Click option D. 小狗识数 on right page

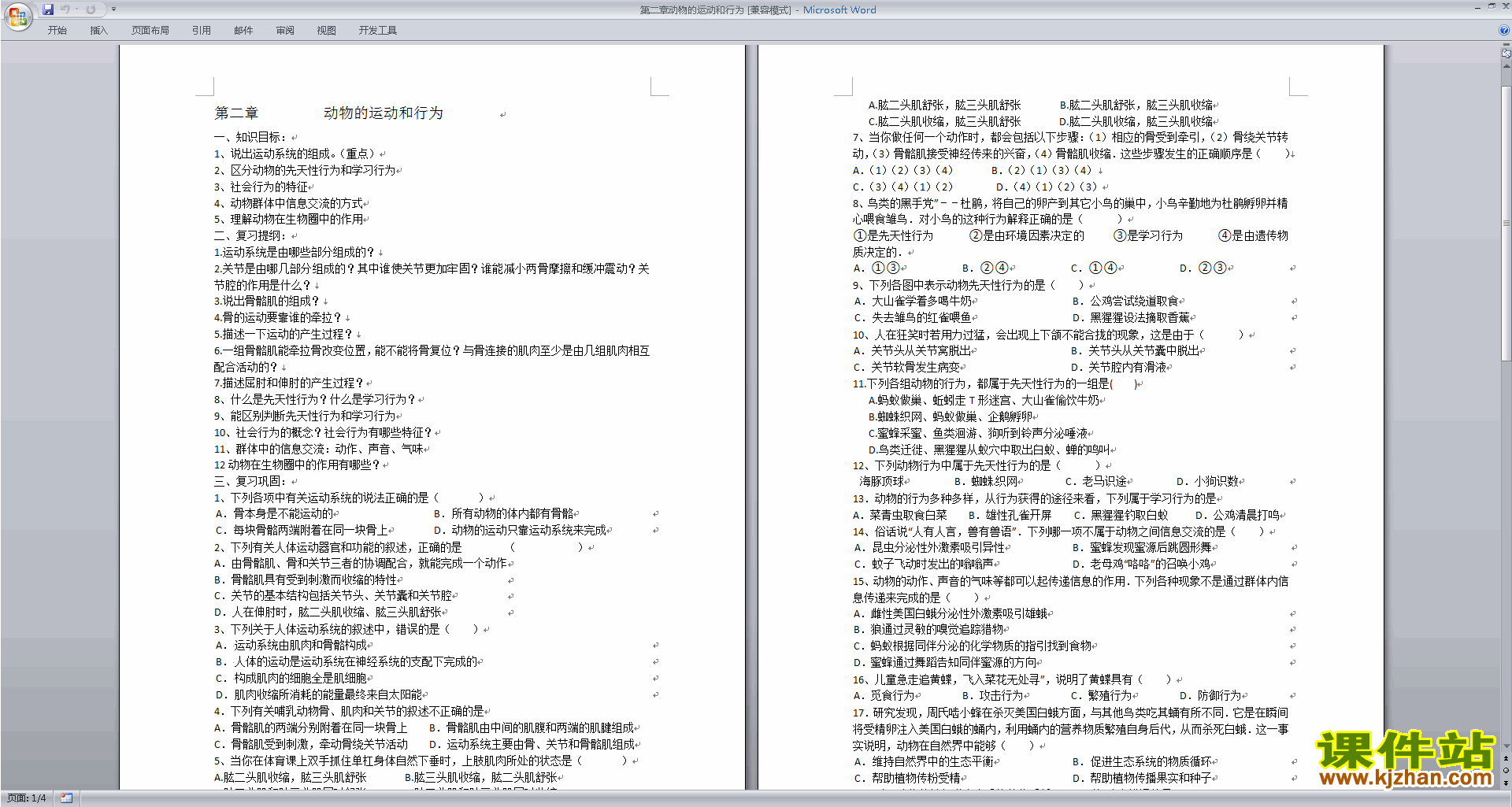[1208, 481]
